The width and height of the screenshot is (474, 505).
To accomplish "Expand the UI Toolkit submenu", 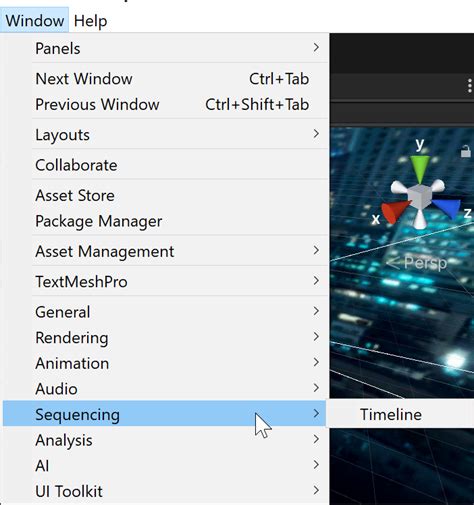I will coord(164,491).
